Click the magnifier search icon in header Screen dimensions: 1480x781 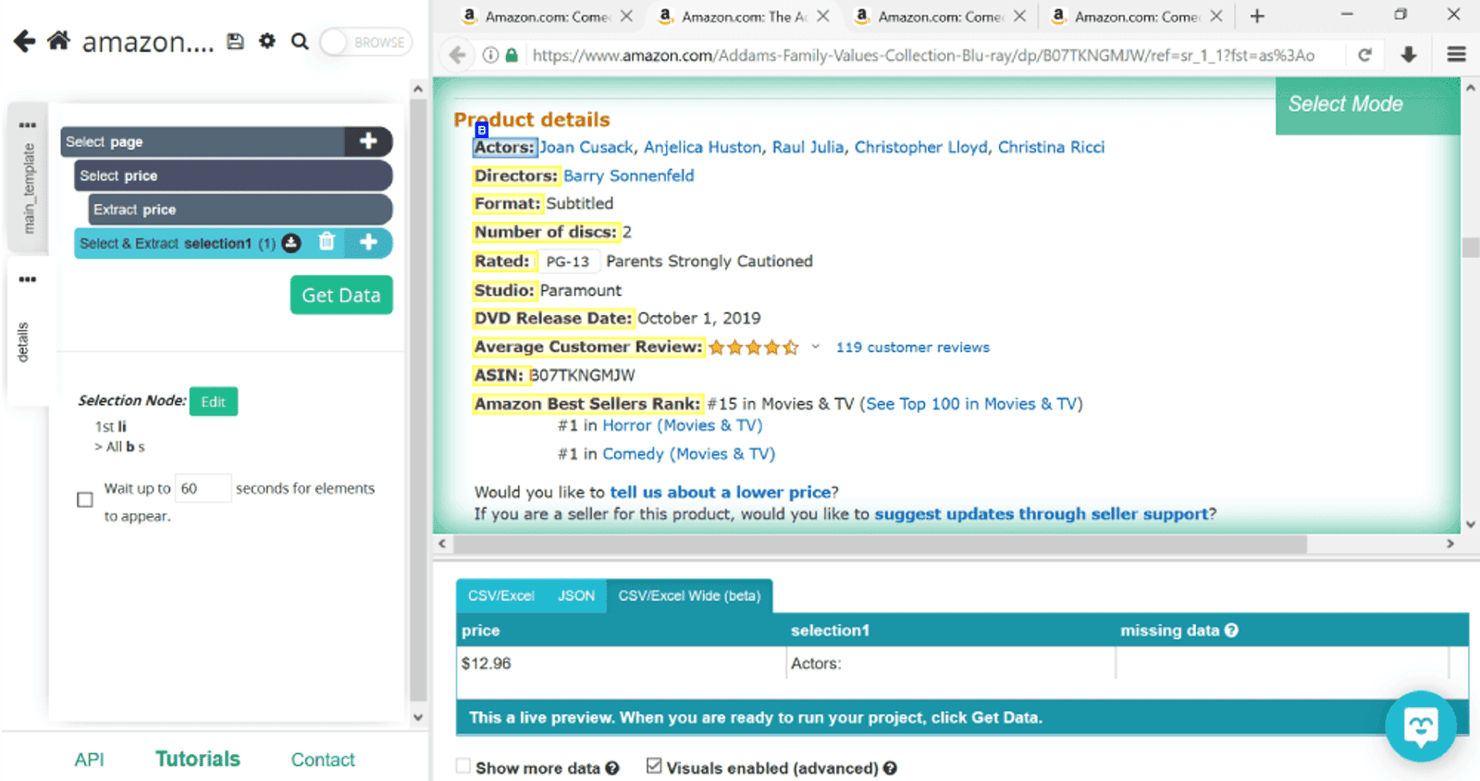pyautogui.click(x=299, y=42)
